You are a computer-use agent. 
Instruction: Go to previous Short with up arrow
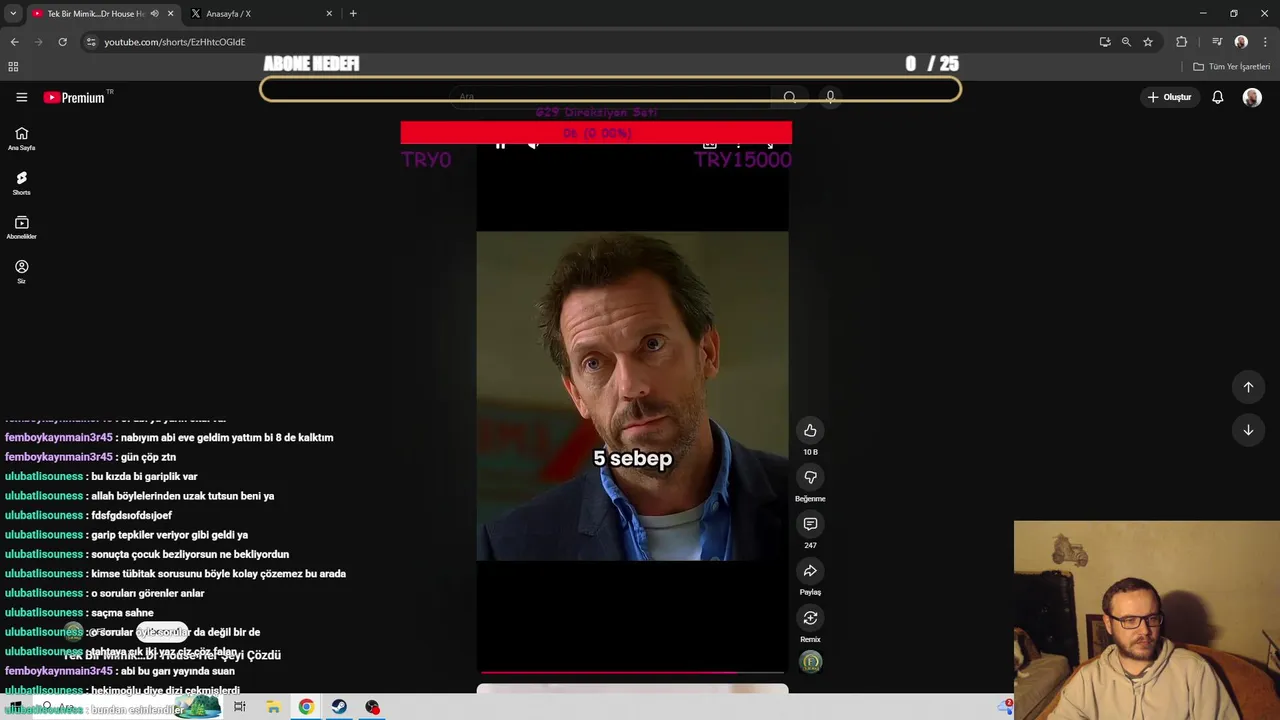pos(1248,387)
